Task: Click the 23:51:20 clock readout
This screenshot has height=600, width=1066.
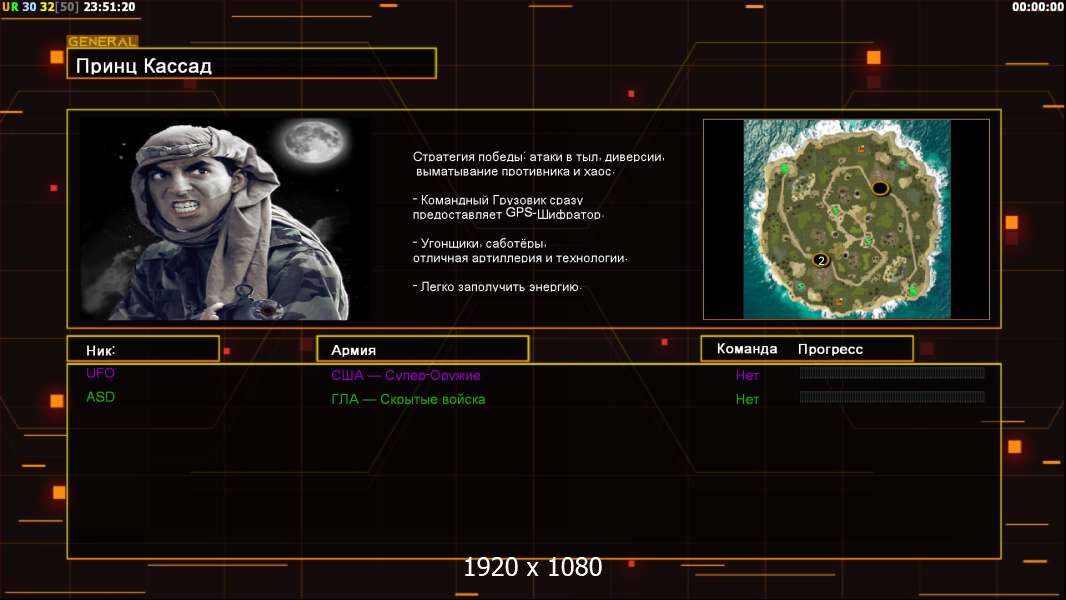Action: (109, 7)
